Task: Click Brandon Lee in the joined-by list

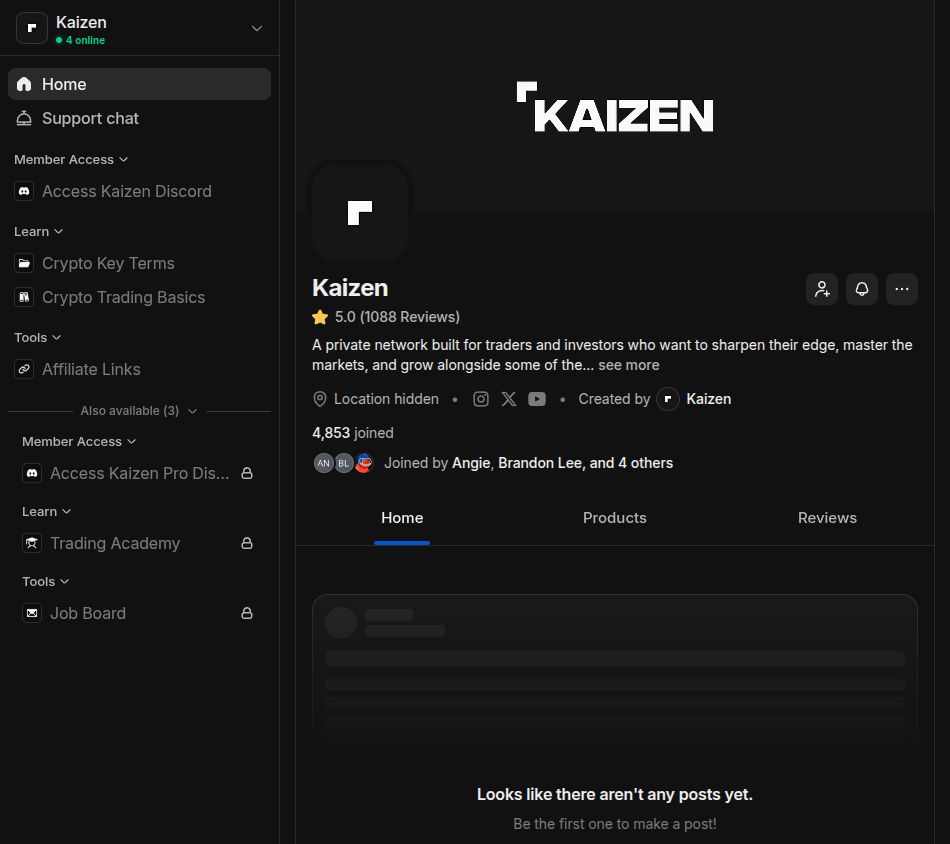Action: coord(540,464)
